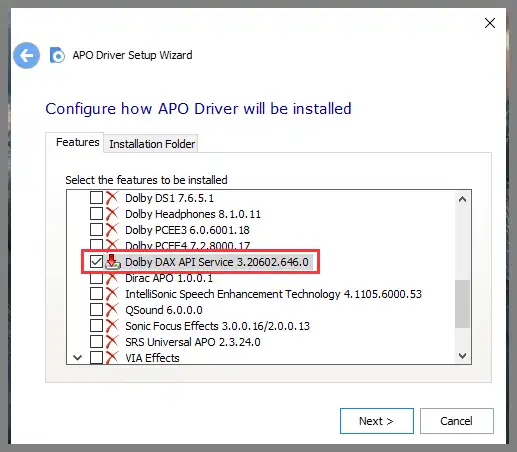This screenshot has height=452, width=517.
Task: Click the red X icon next to QSound
Action: (112, 310)
